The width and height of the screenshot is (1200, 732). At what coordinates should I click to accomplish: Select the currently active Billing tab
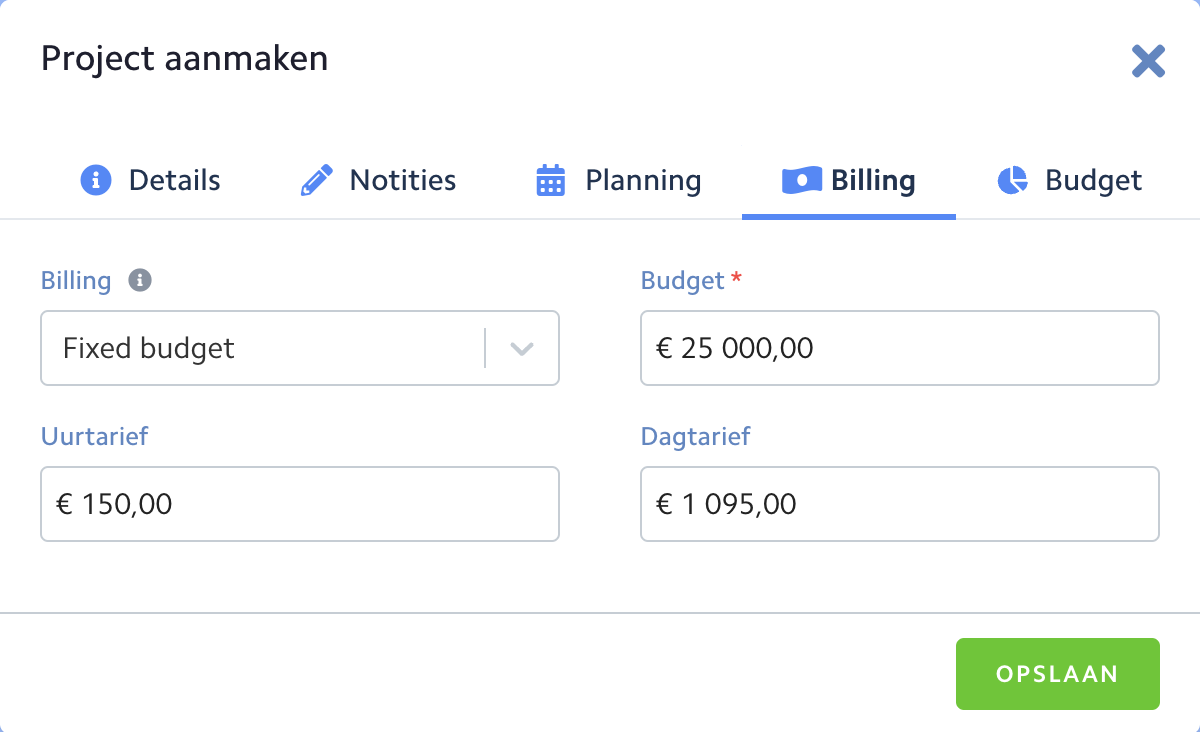click(x=873, y=180)
